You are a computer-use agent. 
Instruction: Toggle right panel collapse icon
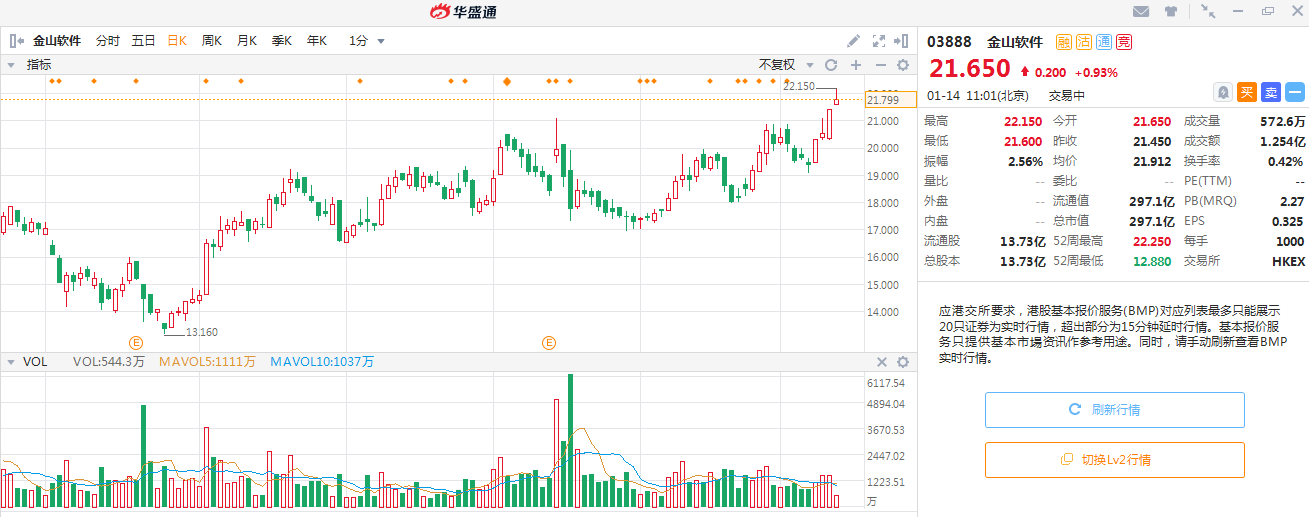[x=903, y=41]
